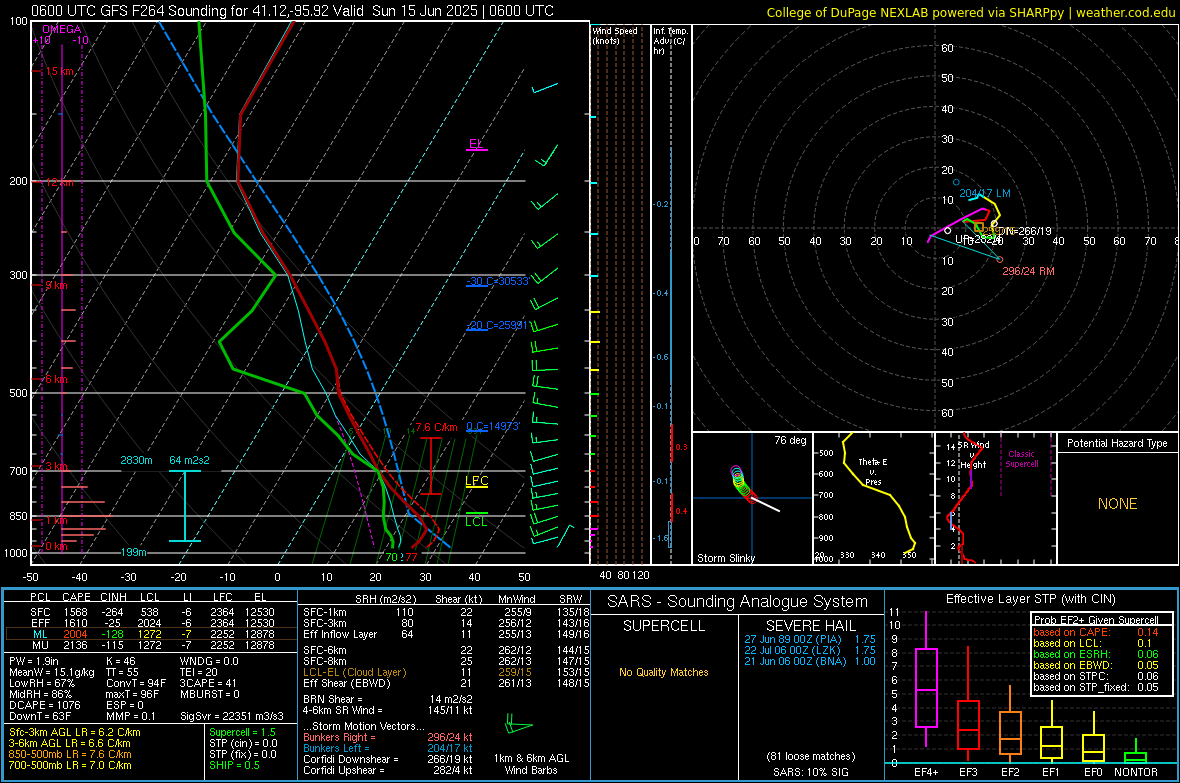Click the 'Prob EF2+ Given Supercell' legend header
1180x783 pixels.
pyautogui.click(x=1096, y=620)
